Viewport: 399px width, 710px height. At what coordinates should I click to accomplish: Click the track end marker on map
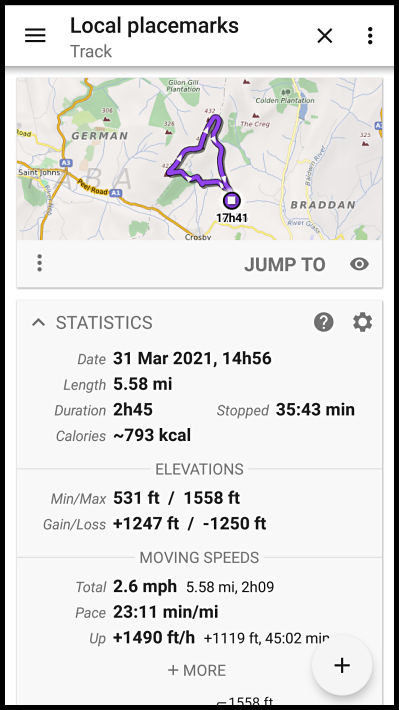coord(232,200)
